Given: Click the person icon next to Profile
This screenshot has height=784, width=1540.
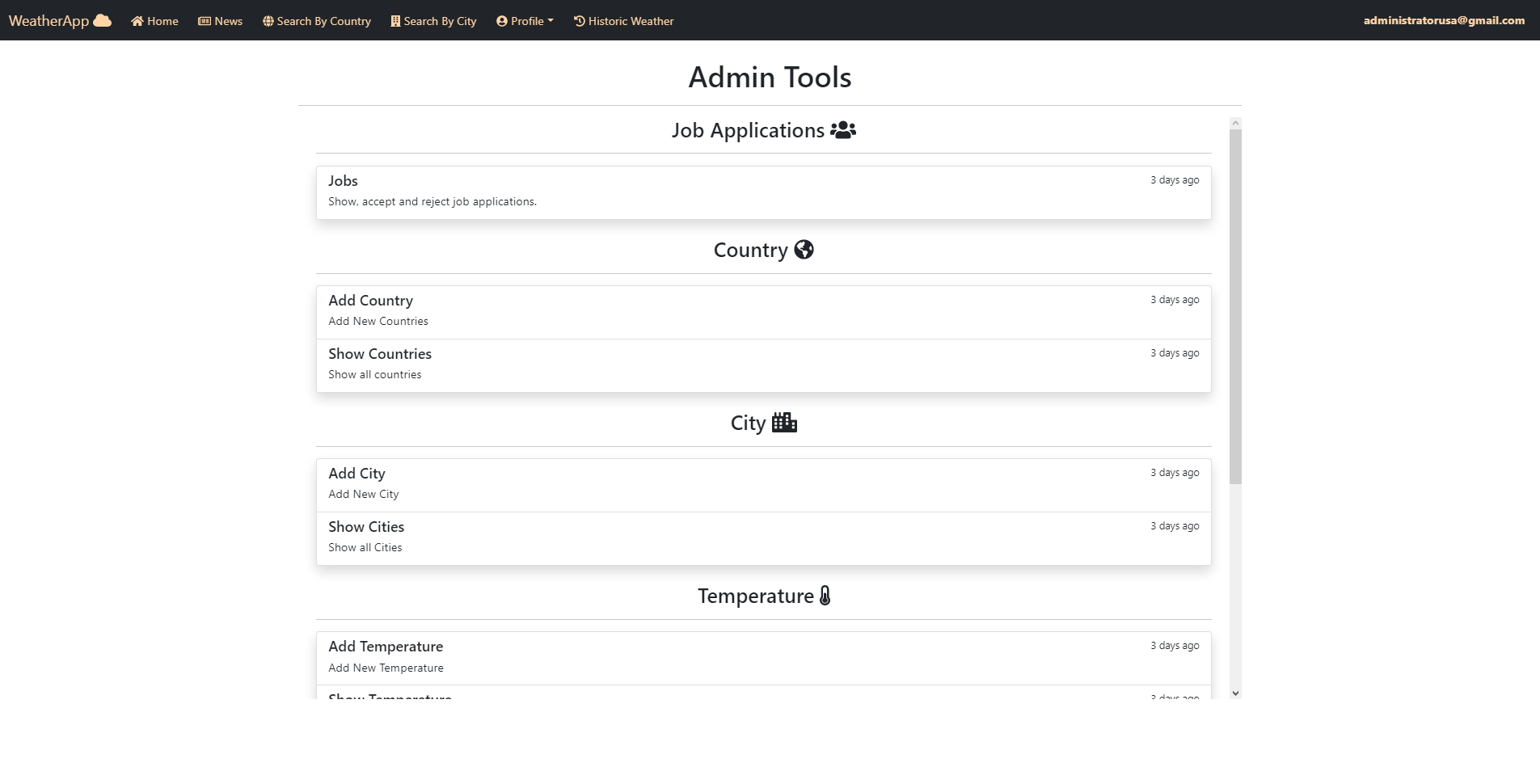Looking at the screenshot, I should 501,20.
